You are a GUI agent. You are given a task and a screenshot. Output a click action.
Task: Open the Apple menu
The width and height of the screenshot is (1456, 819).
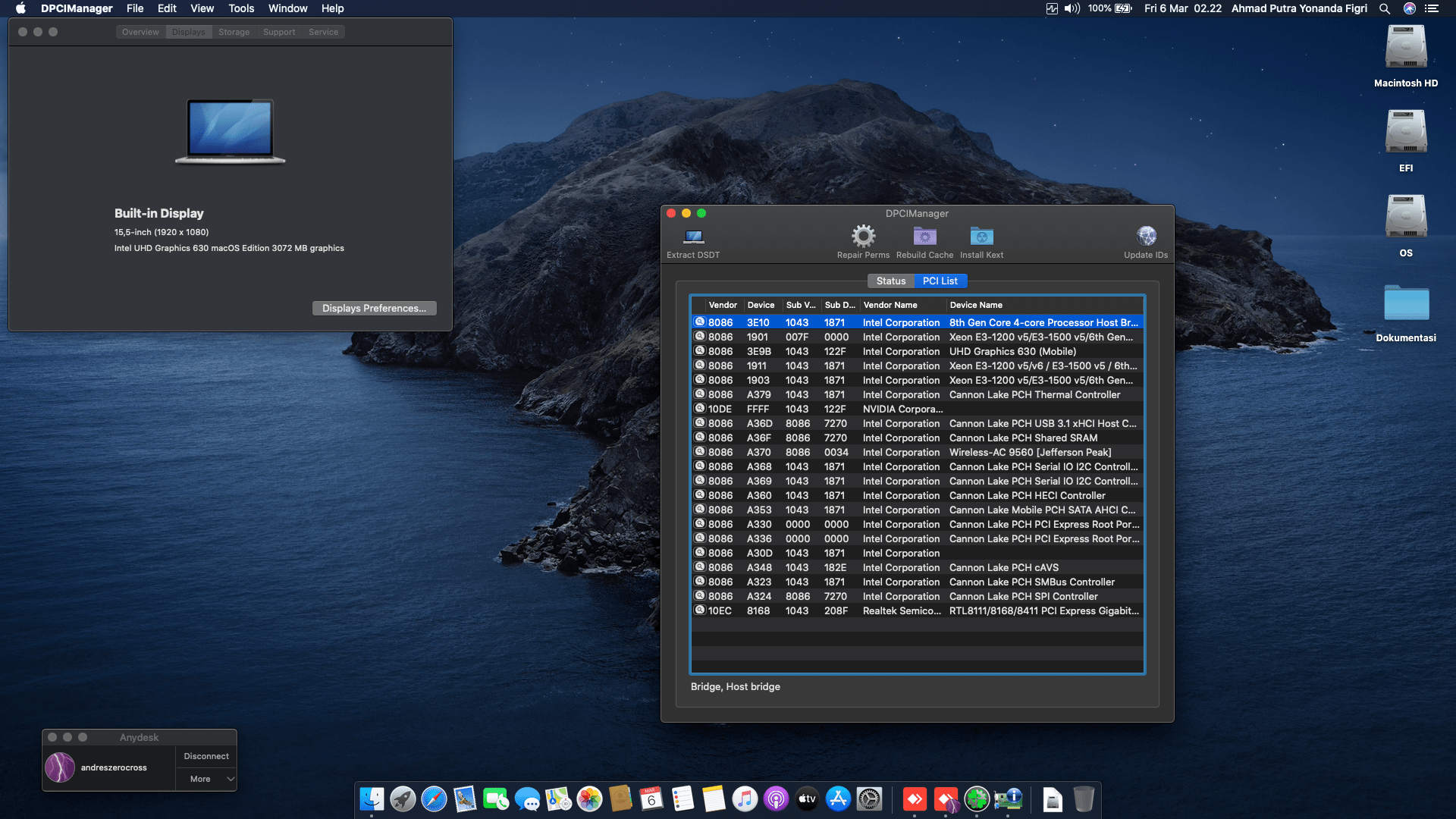click(x=20, y=8)
